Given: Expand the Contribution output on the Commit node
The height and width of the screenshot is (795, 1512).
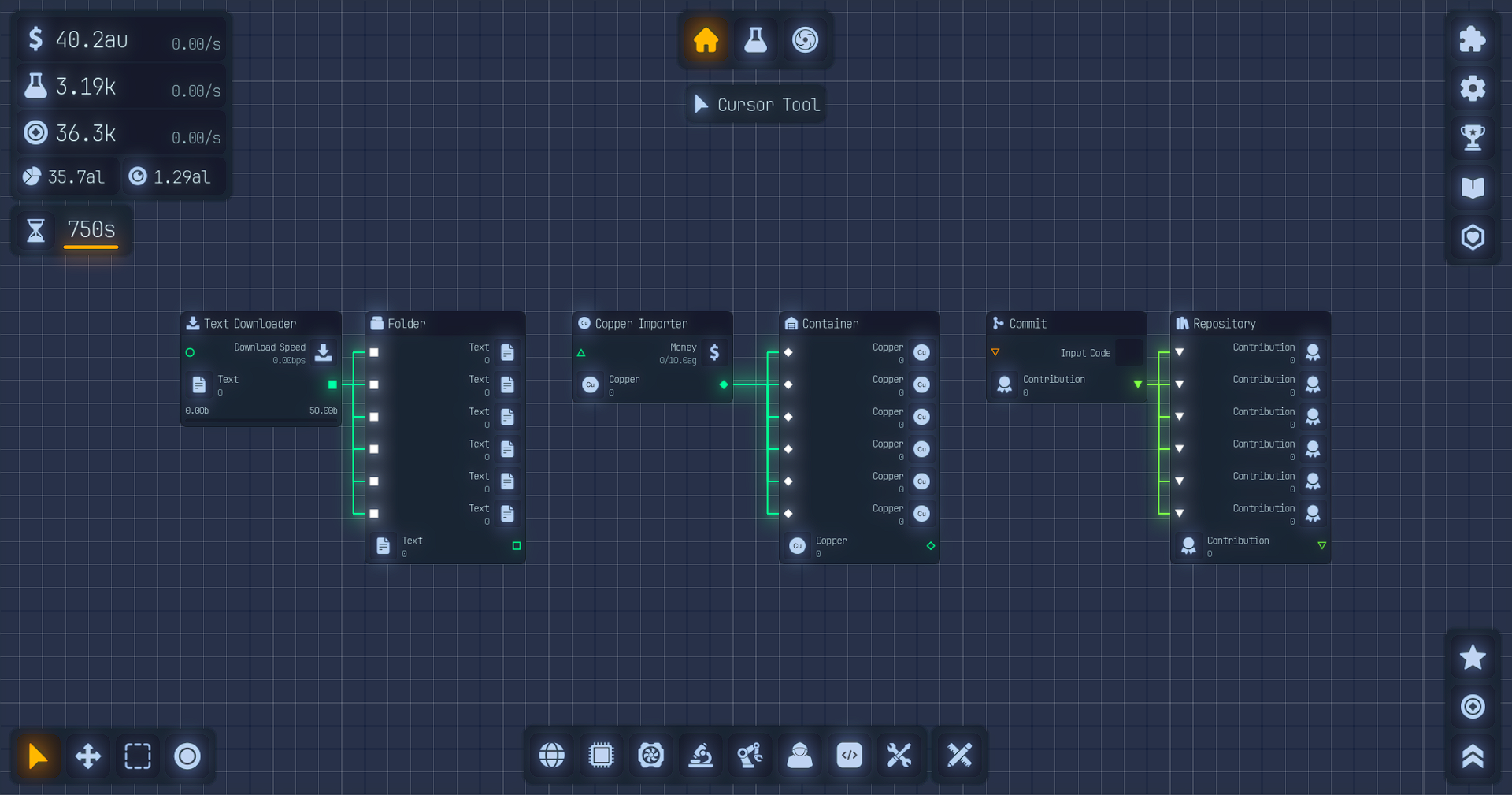Looking at the screenshot, I should click(1138, 385).
